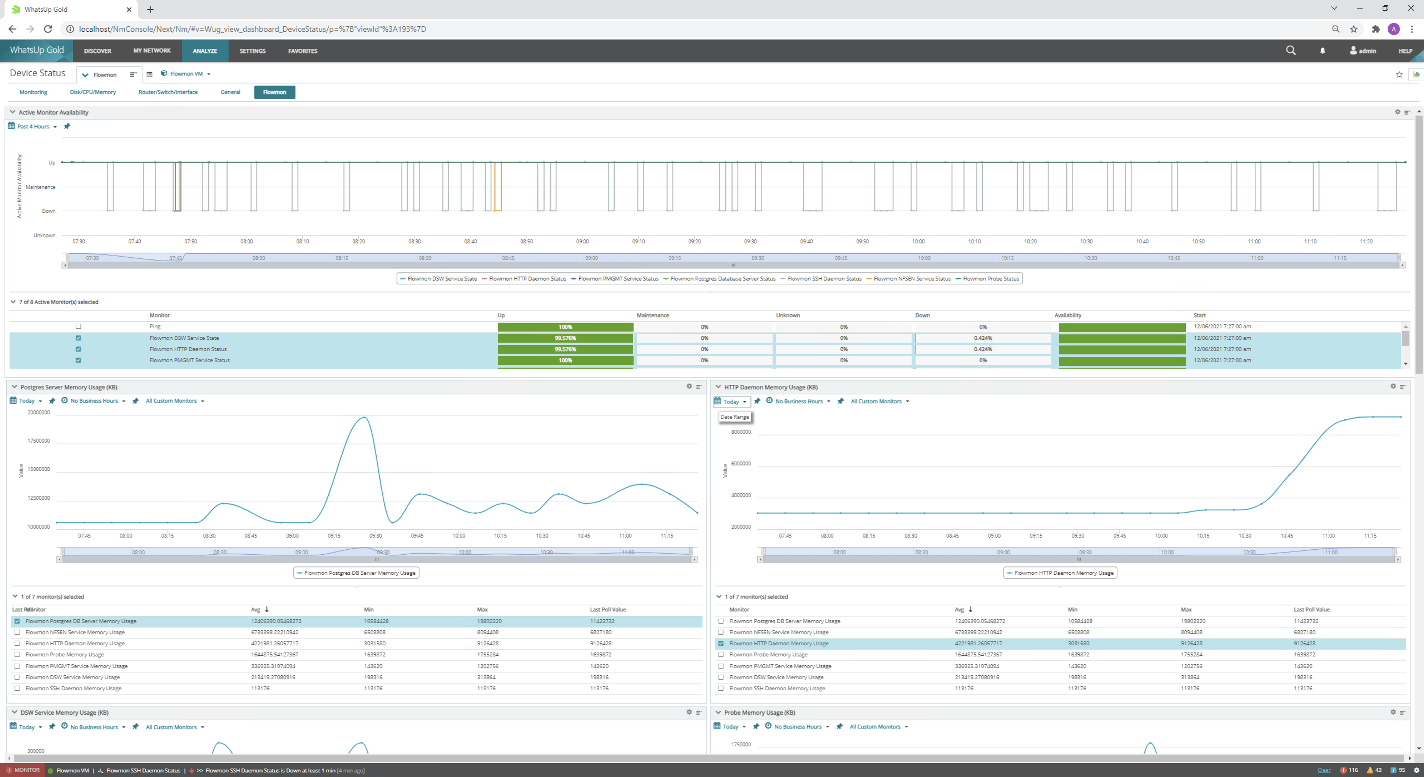1424x777 pixels.
Task: Open settings gear on Postgres Server Memory chart
Action: (x=688, y=387)
